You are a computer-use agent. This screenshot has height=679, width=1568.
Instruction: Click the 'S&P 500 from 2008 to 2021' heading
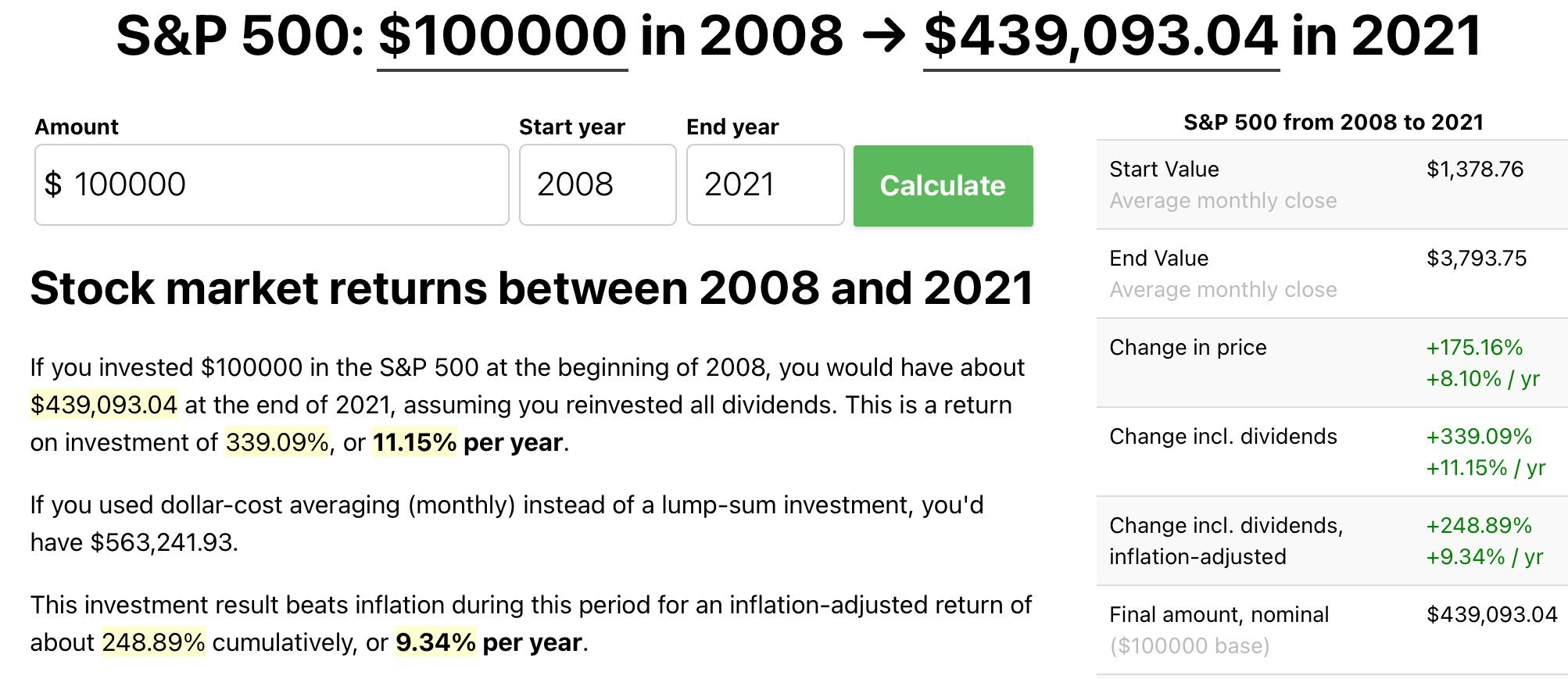pos(1333,122)
